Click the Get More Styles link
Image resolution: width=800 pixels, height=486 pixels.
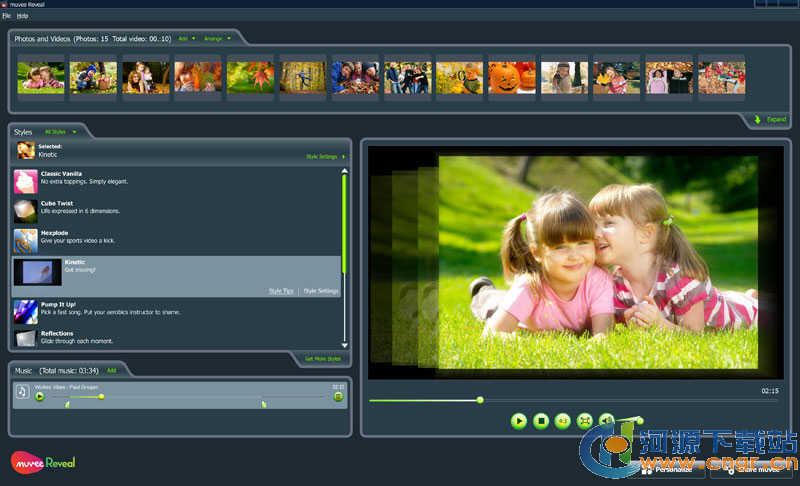(x=320, y=358)
